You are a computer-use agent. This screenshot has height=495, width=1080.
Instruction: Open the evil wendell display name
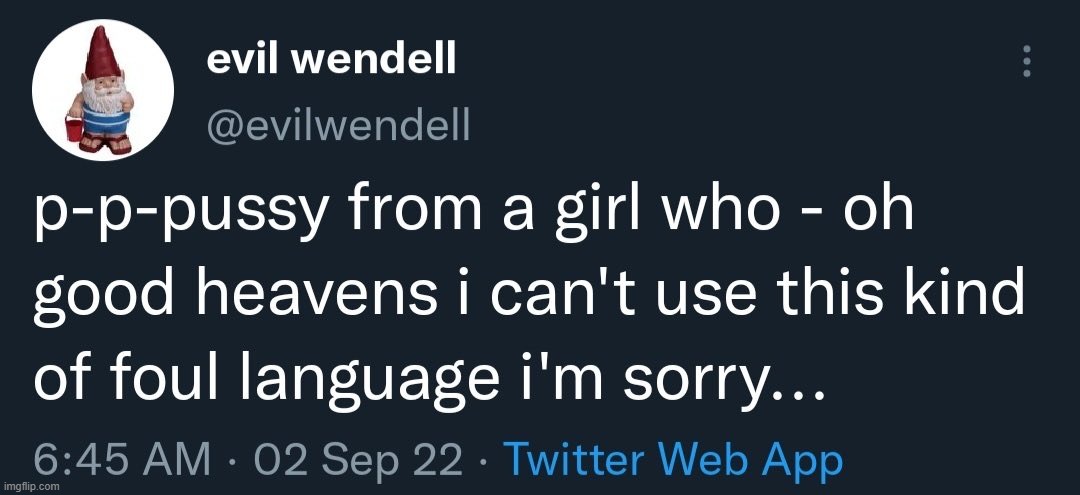pos(331,61)
